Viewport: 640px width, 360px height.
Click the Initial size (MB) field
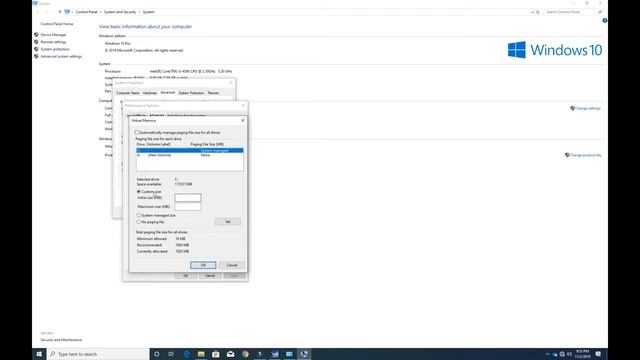coord(188,198)
